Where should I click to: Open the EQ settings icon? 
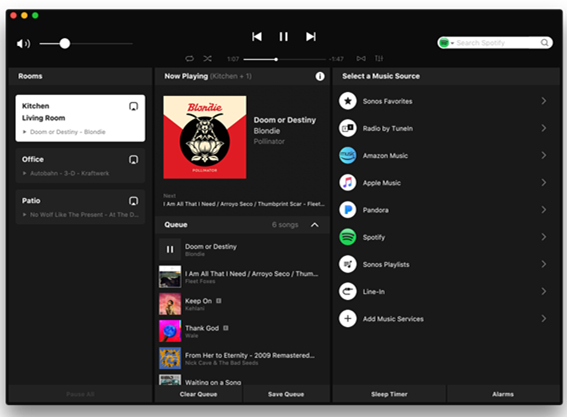tap(379, 59)
